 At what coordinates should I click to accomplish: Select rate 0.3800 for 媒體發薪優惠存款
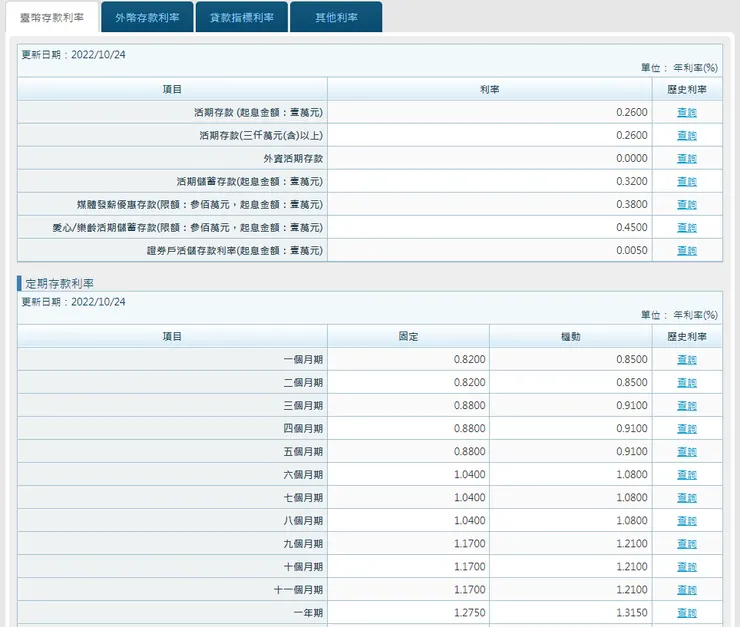tap(631, 204)
